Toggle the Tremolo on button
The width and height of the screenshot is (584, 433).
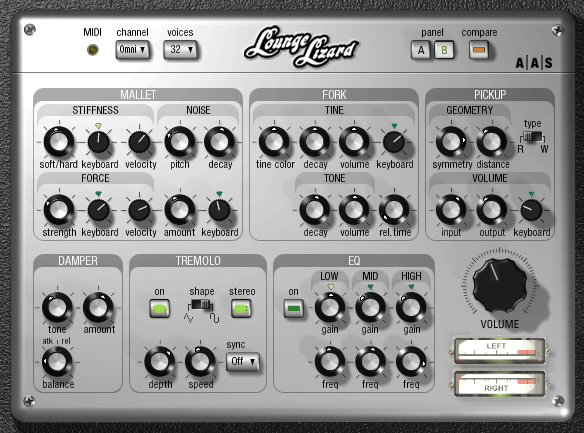pos(159,308)
